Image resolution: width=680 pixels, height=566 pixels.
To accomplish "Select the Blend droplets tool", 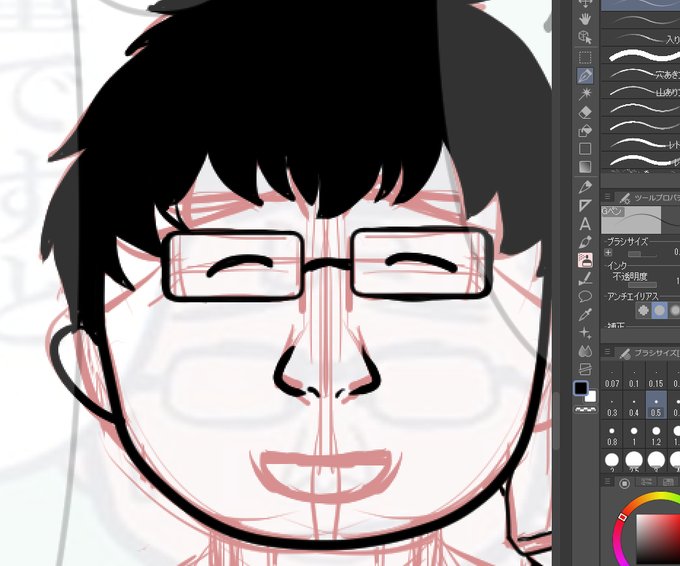I will point(585,351).
